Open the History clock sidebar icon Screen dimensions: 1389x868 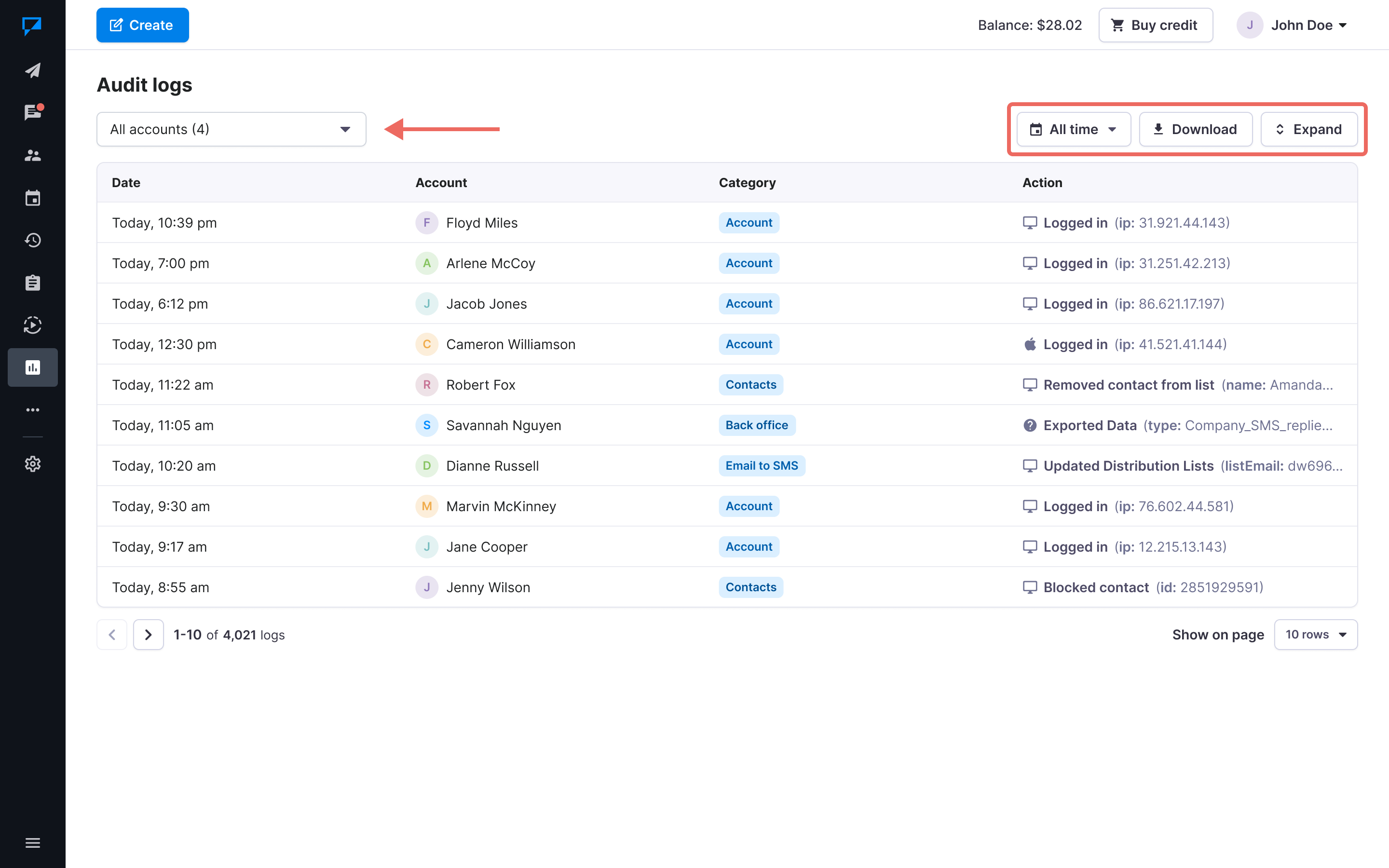coord(33,240)
